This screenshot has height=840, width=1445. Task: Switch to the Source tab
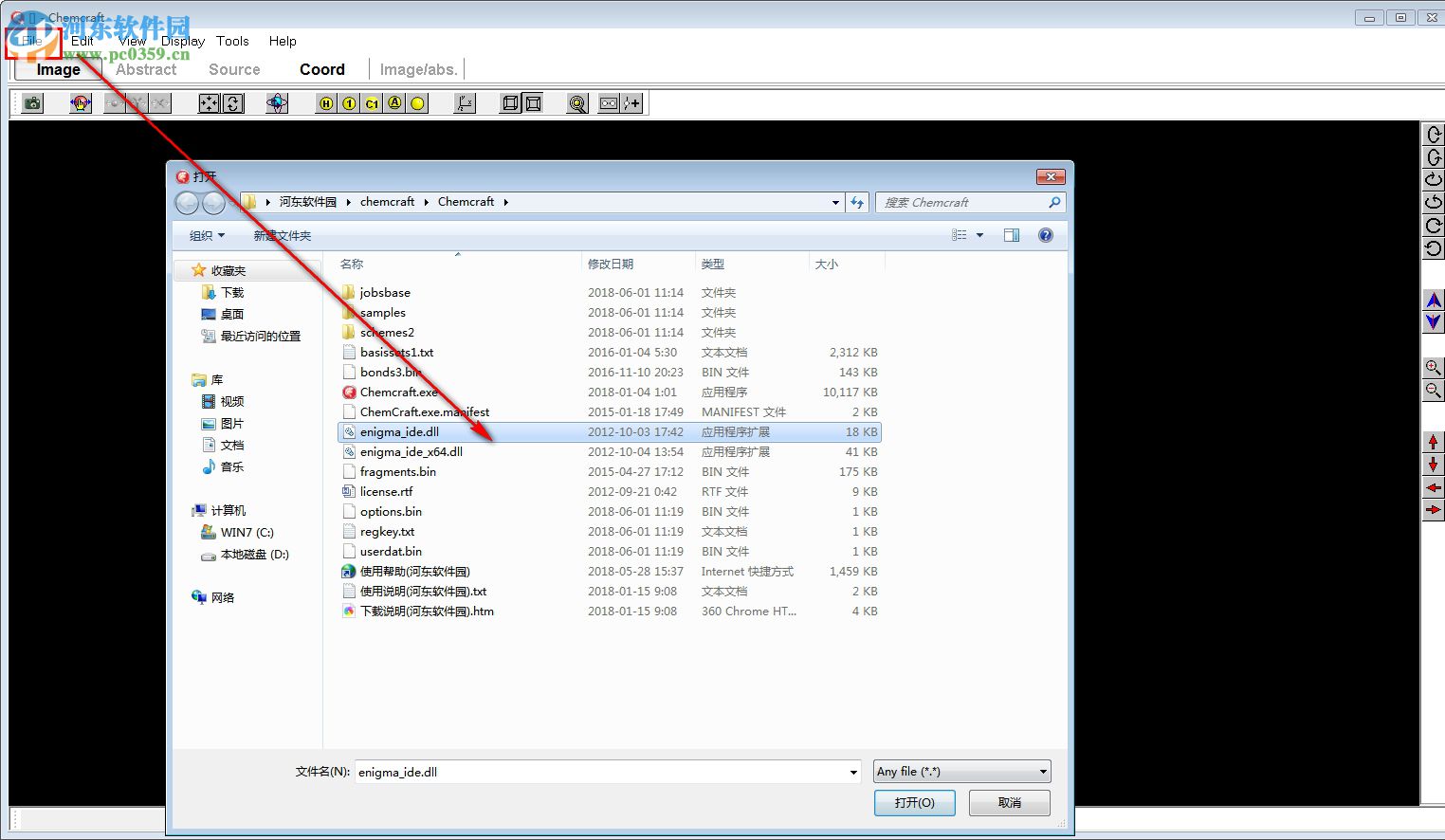pyautogui.click(x=234, y=69)
